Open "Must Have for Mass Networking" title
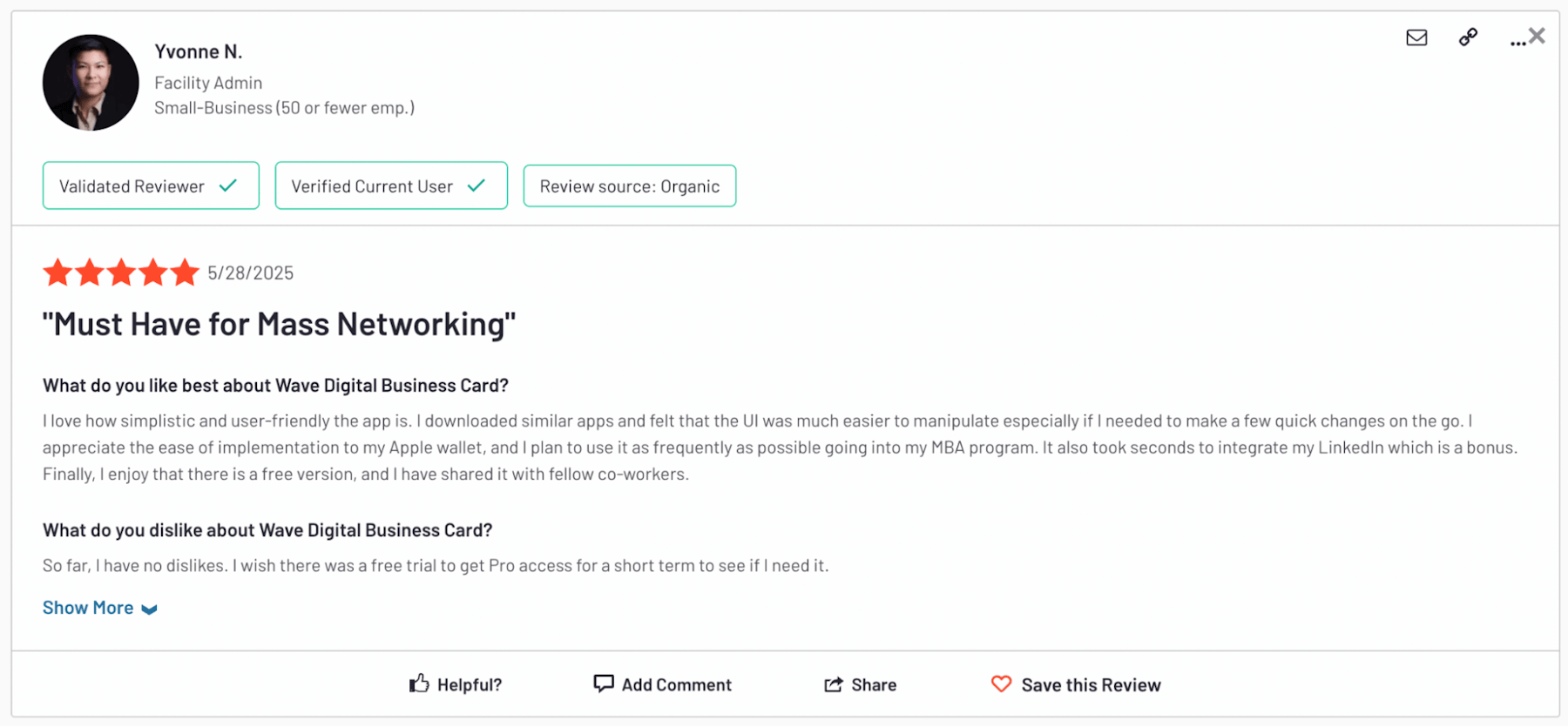 click(x=280, y=325)
